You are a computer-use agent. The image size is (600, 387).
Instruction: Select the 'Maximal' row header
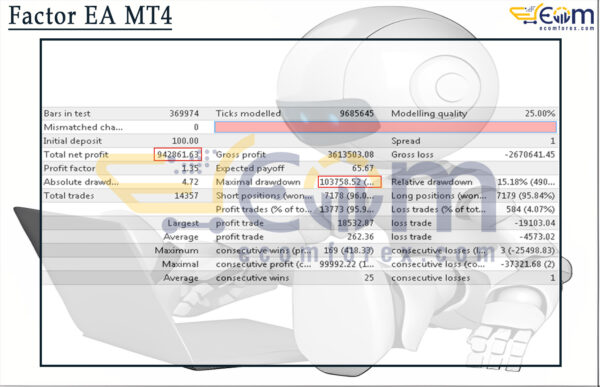[x=180, y=264]
